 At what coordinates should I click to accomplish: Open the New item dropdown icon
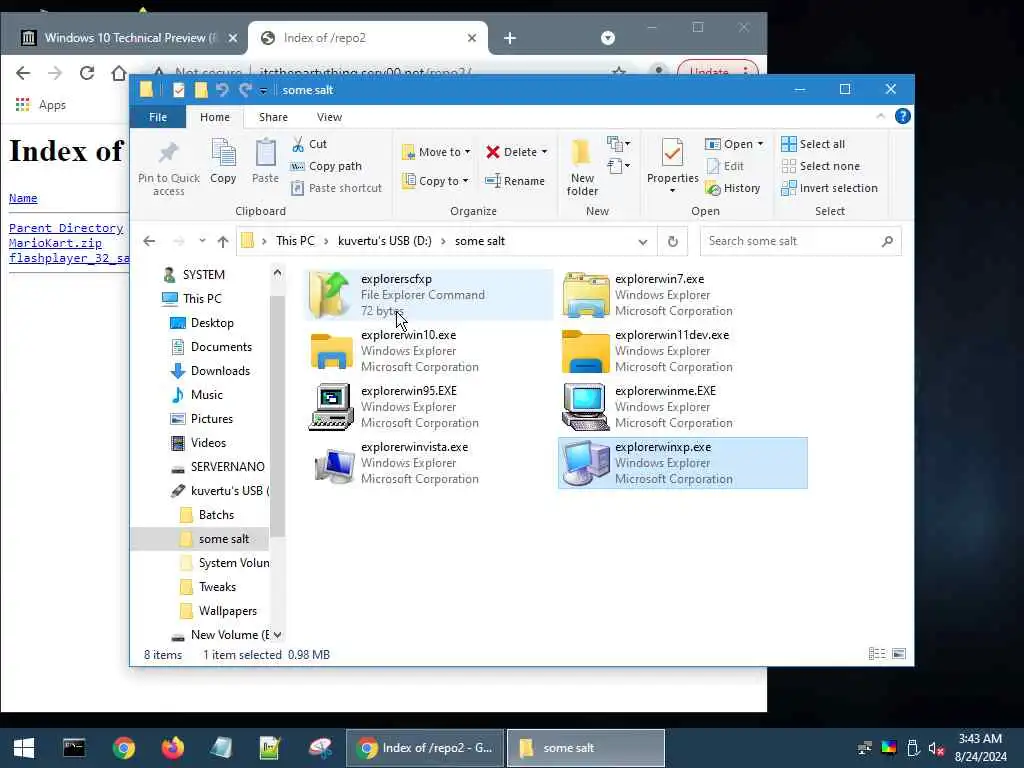618,143
